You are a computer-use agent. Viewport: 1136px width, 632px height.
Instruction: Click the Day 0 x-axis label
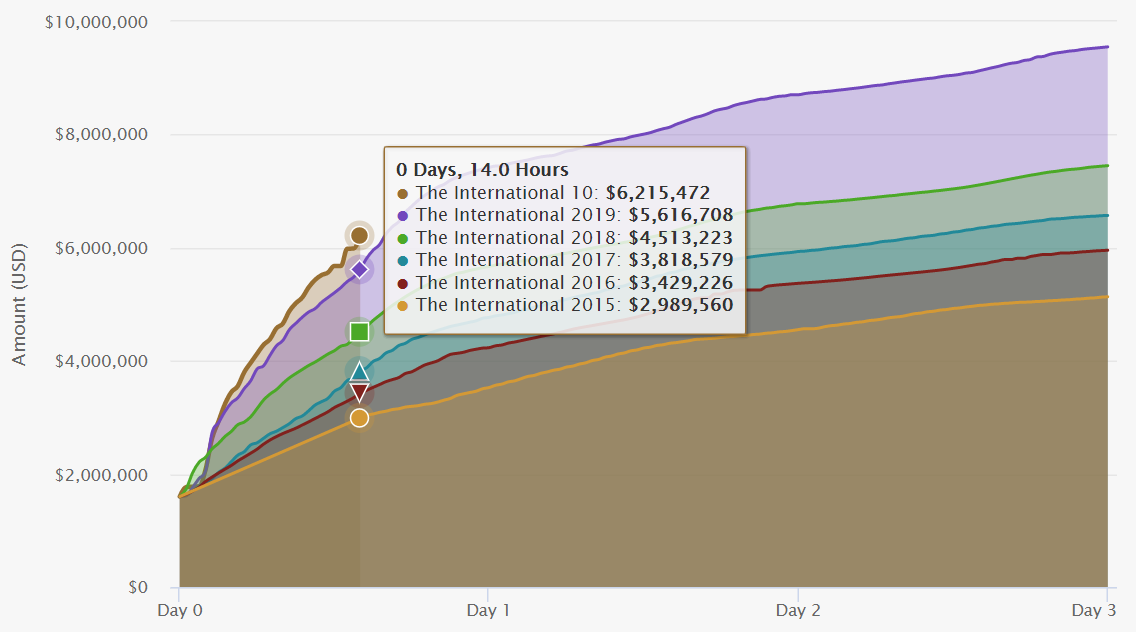pos(180,610)
